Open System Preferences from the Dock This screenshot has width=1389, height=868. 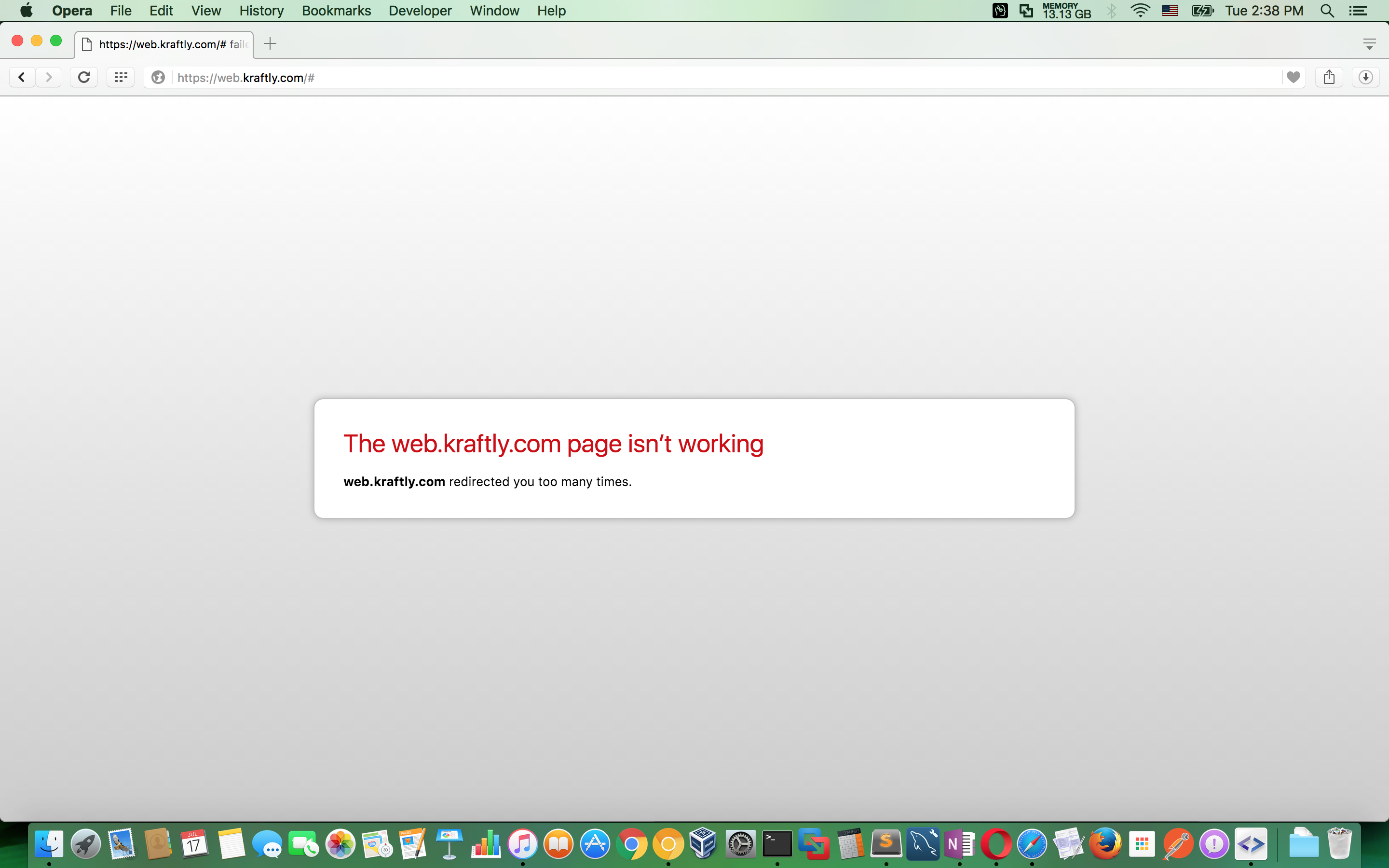740,844
